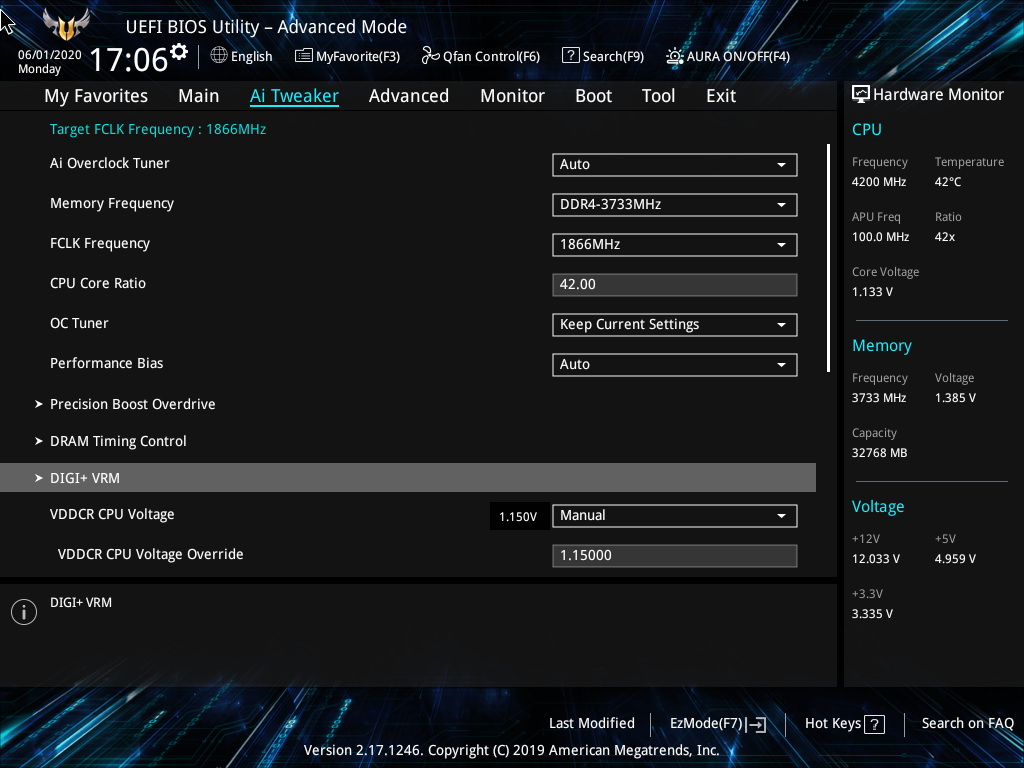Select the Performance Bias label
Screen dimensions: 1024x768
coord(106,363)
